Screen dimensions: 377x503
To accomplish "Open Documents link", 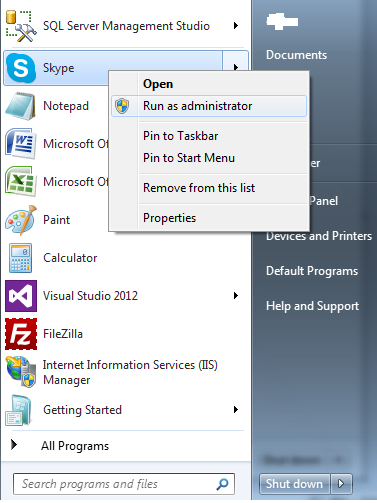I will pyautogui.click(x=297, y=55).
